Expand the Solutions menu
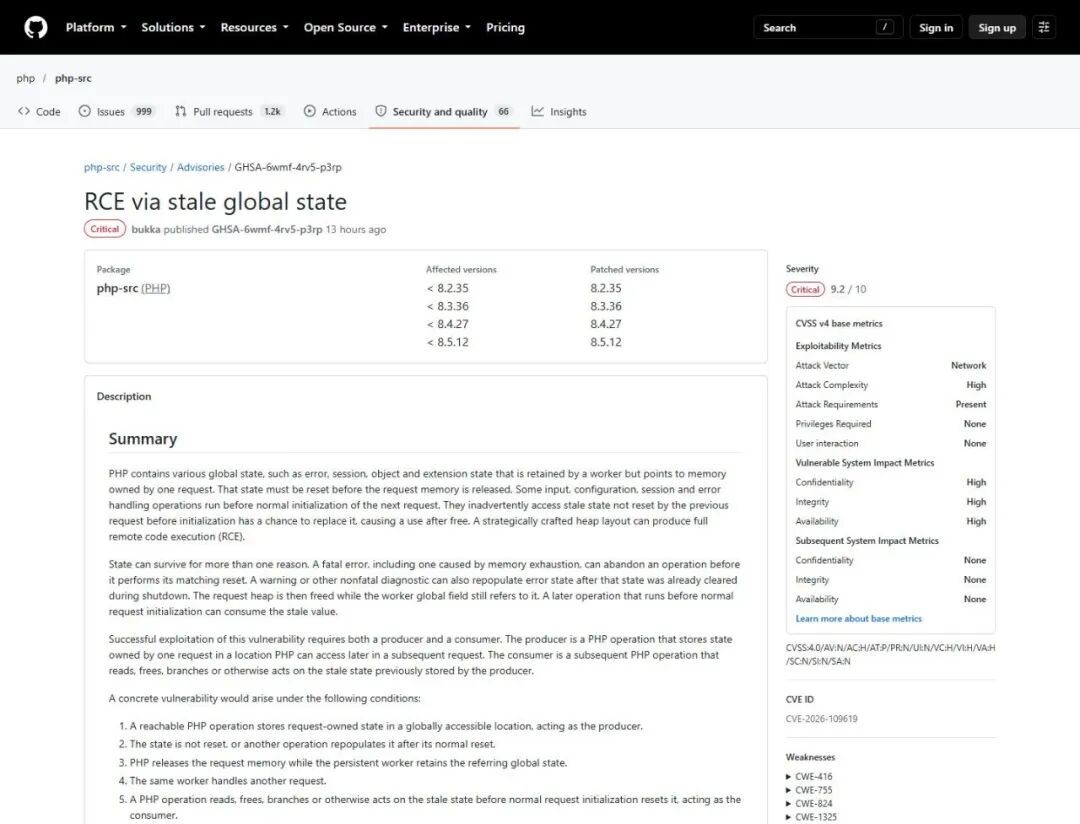Screen dimensions: 1080x824 click(173, 28)
